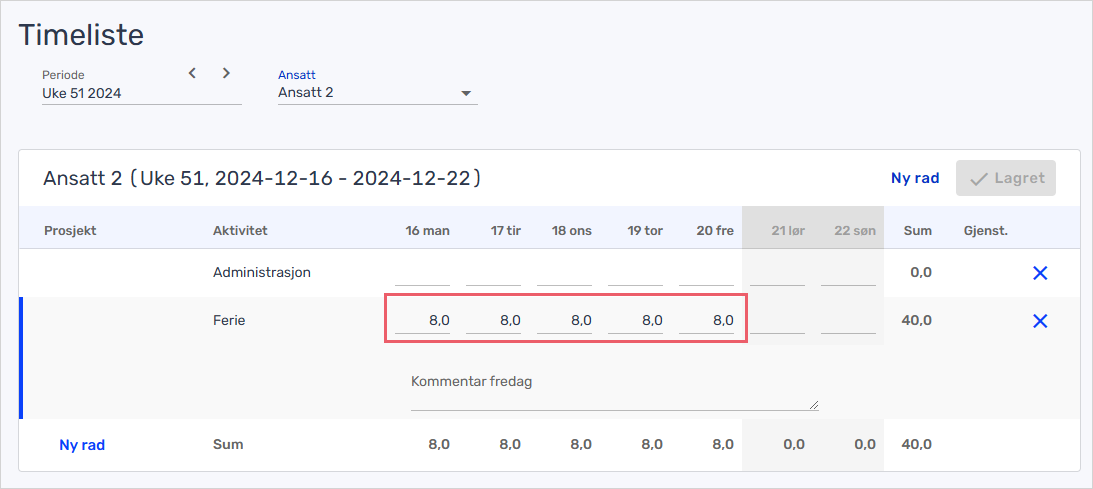Go to the previous week period

pyautogui.click(x=192, y=73)
